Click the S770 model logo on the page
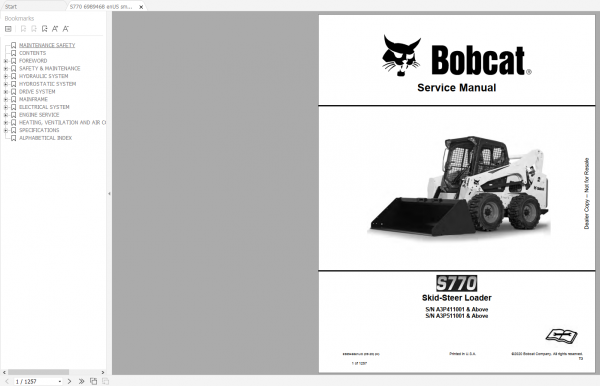The image size is (600, 386). 457,283
